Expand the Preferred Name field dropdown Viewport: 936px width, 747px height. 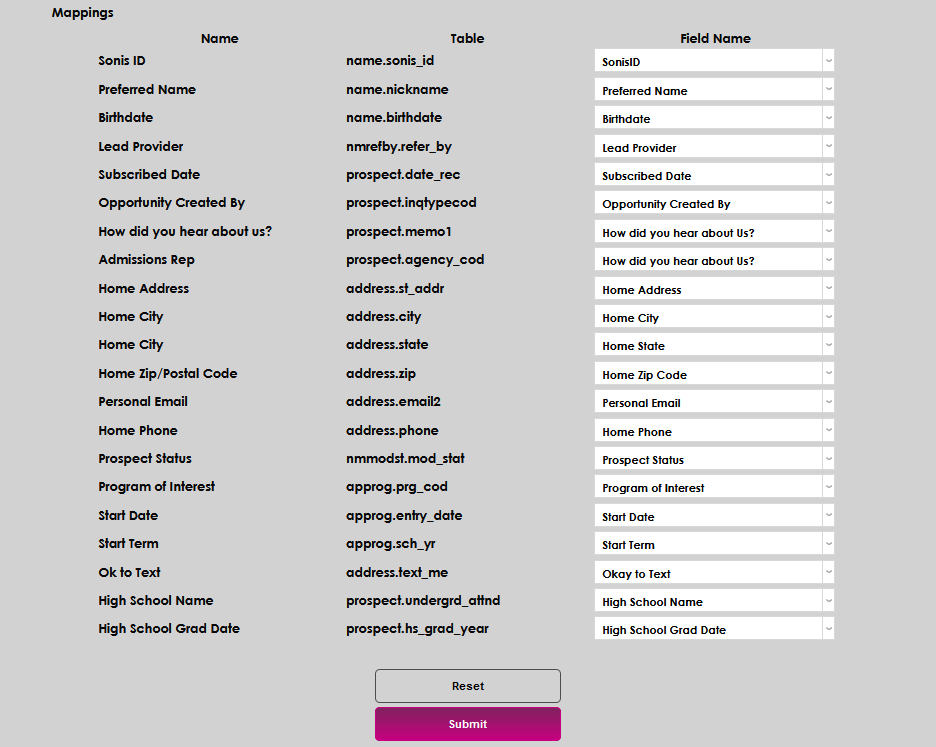pos(714,90)
